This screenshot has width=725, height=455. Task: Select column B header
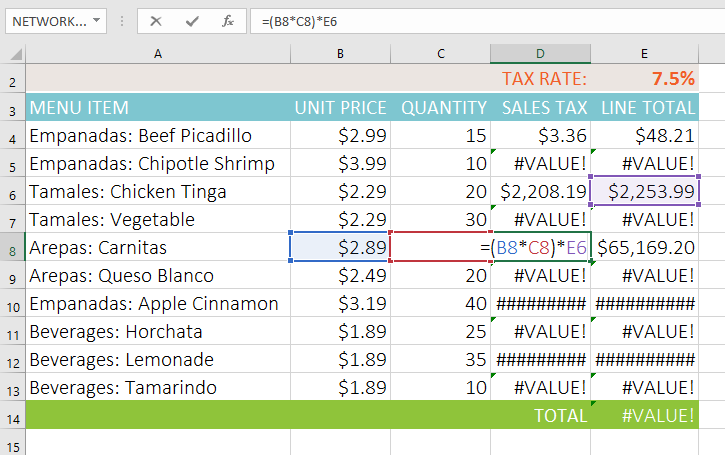pyautogui.click(x=340, y=53)
